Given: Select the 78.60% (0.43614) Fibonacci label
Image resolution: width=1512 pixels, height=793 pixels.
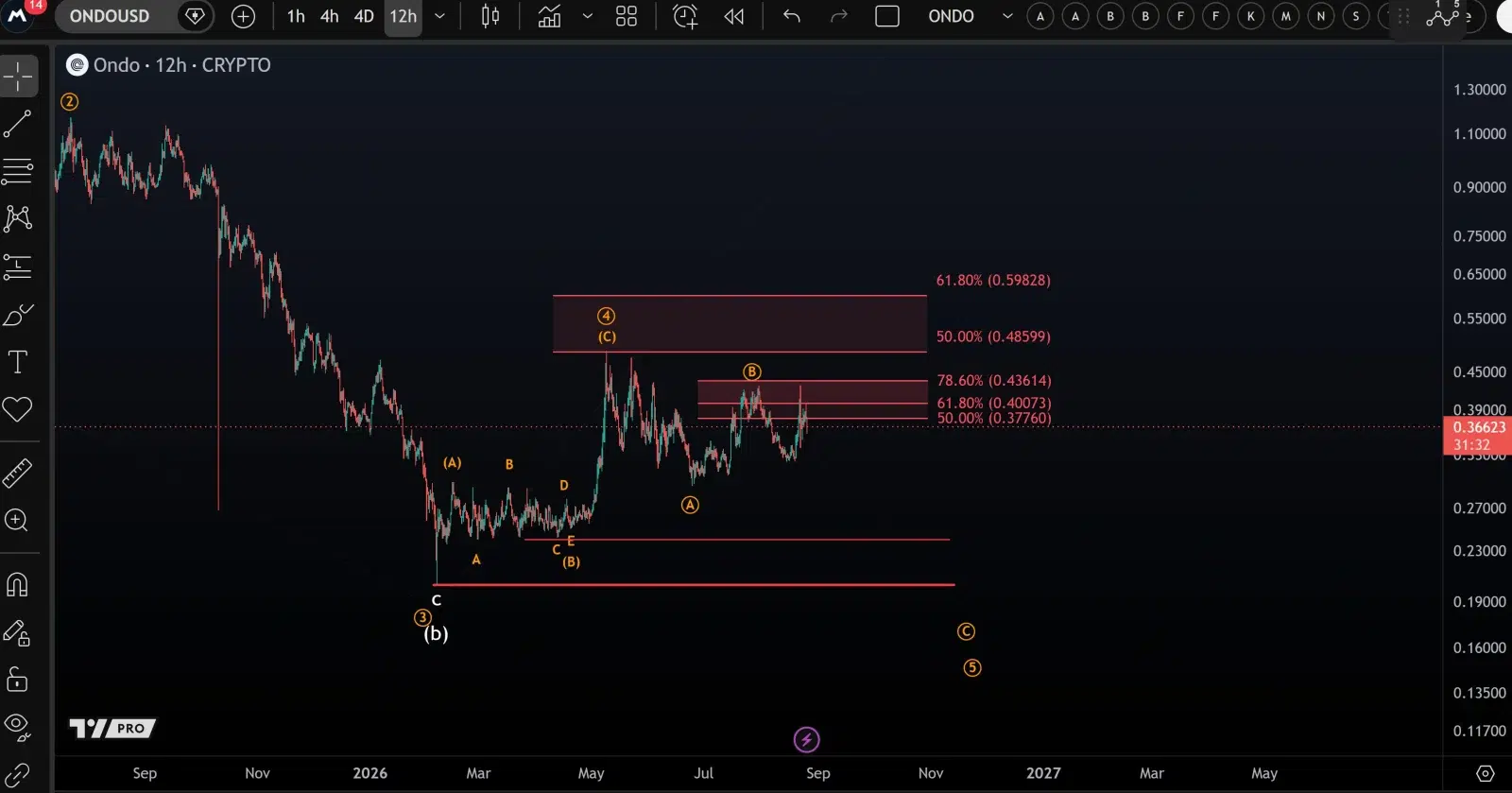Looking at the screenshot, I should click(994, 381).
